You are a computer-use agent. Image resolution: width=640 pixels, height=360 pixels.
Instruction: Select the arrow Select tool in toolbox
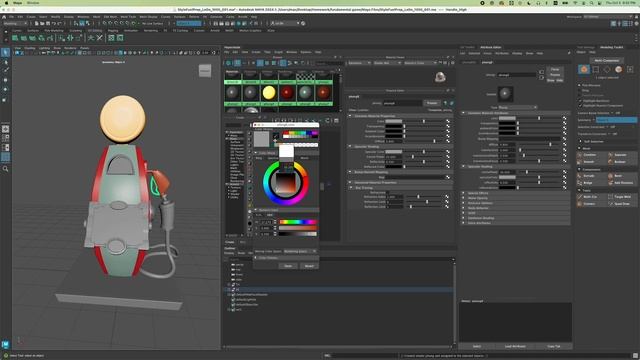pos(5,52)
